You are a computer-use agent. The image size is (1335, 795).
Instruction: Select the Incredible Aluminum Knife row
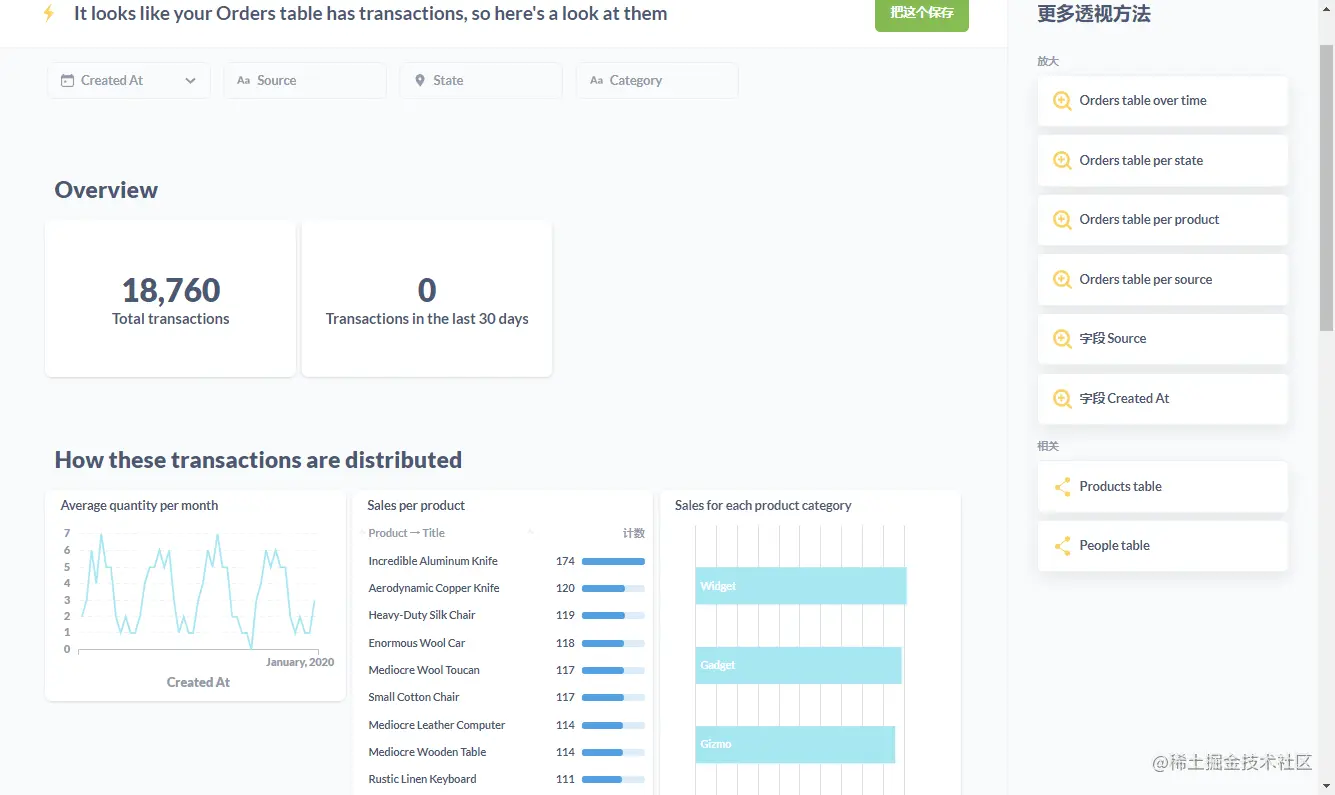[506, 561]
